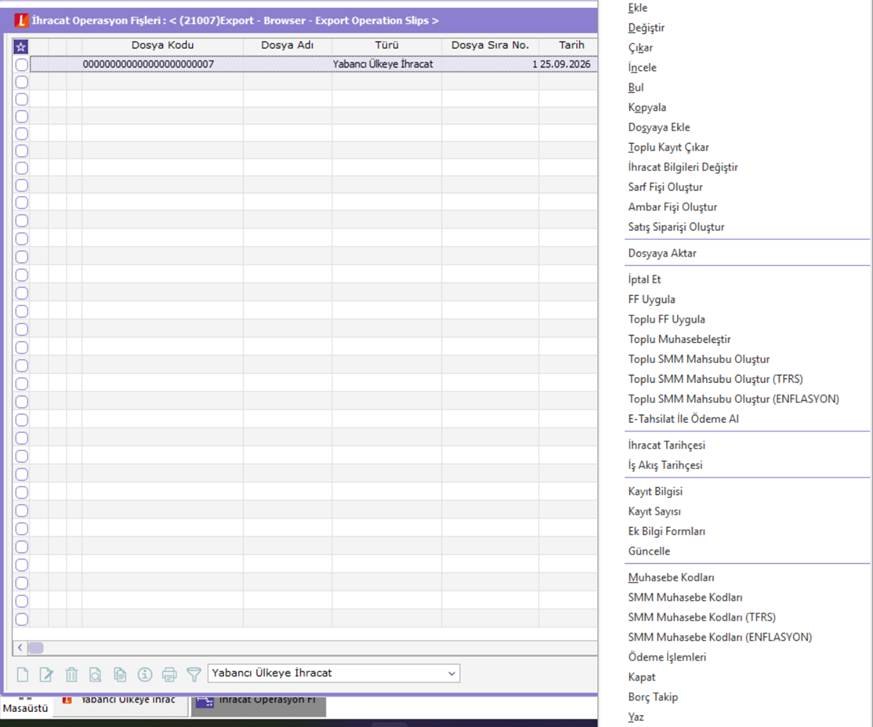Click the edit record pencil icon
Screen dimensions: 873x727
[46, 675]
